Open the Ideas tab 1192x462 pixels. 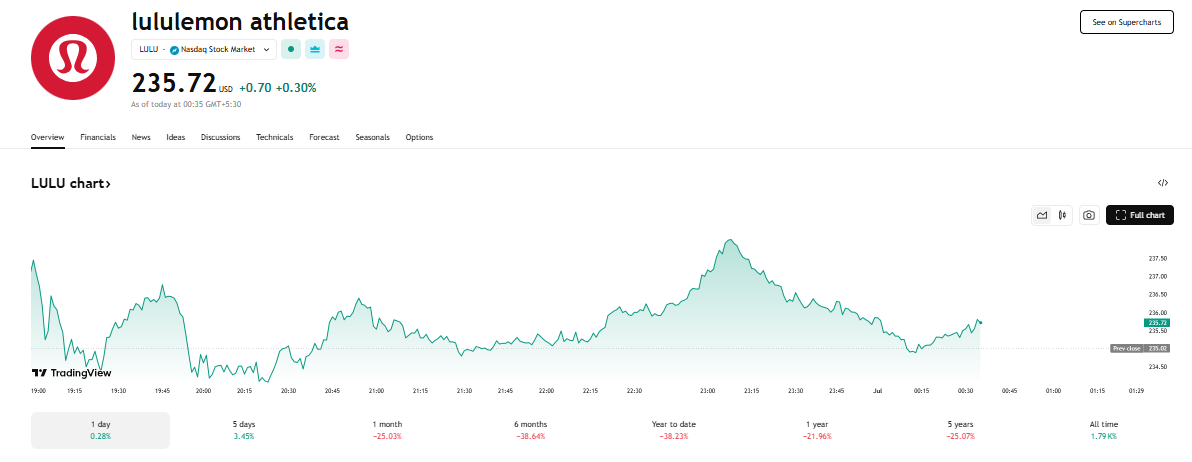click(176, 138)
